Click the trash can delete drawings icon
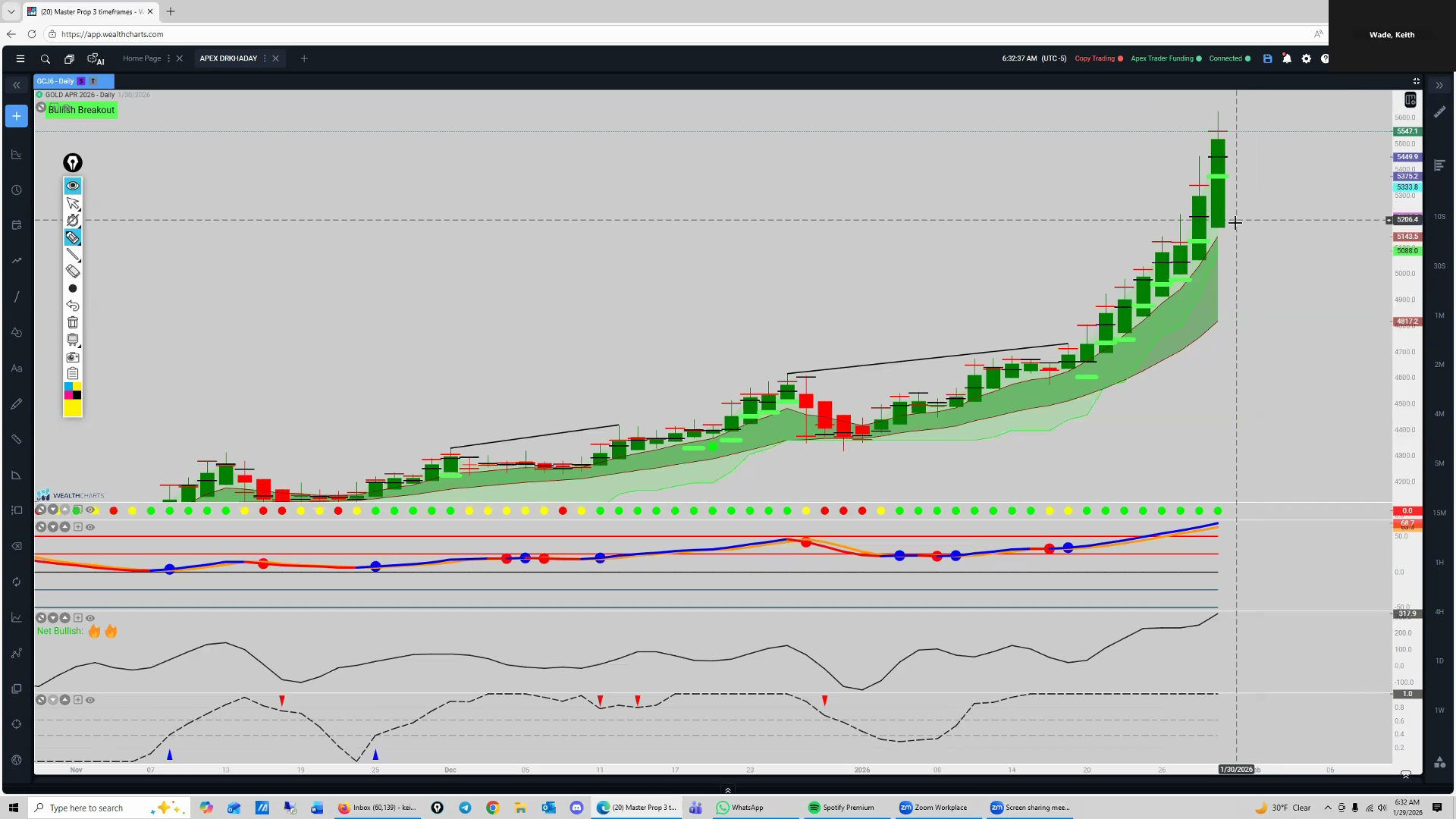1456x819 pixels. coord(73,322)
